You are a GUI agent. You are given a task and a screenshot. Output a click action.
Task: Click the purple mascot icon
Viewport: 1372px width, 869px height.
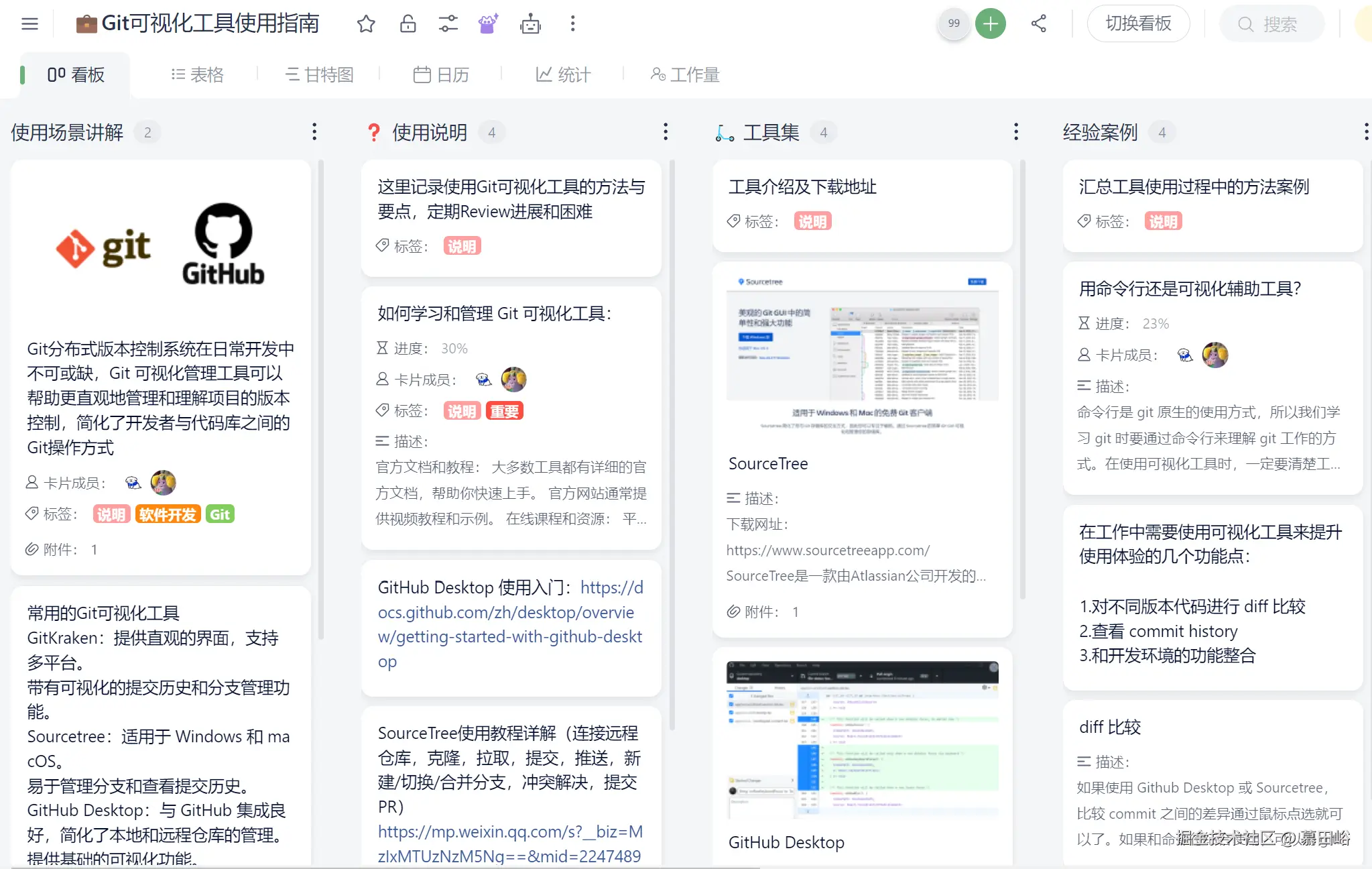pos(488,24)
